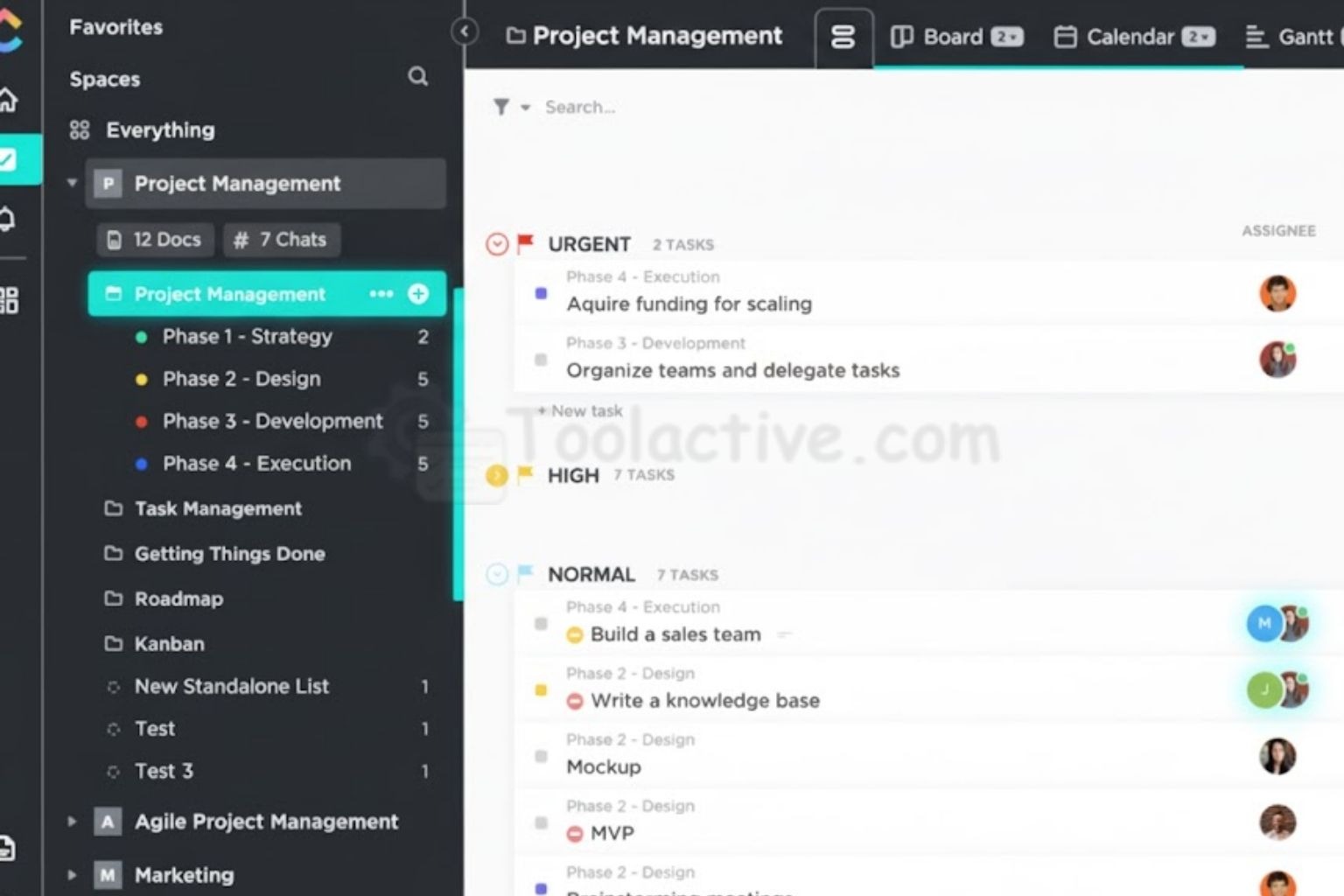Image resolution: width=1344 pixels, height=896 pixels.
Task: Click the search magnifier next to Spaces
Action: click(418, 78)
